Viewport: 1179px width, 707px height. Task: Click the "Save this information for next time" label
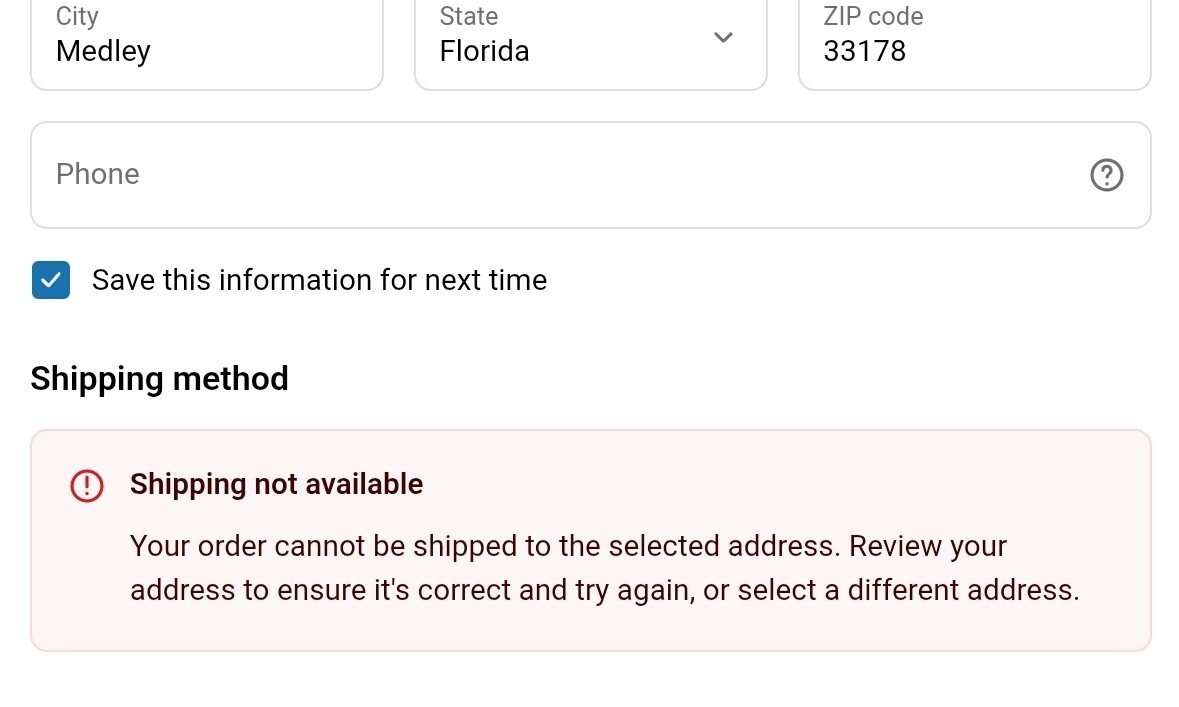(x=319, y=281)
